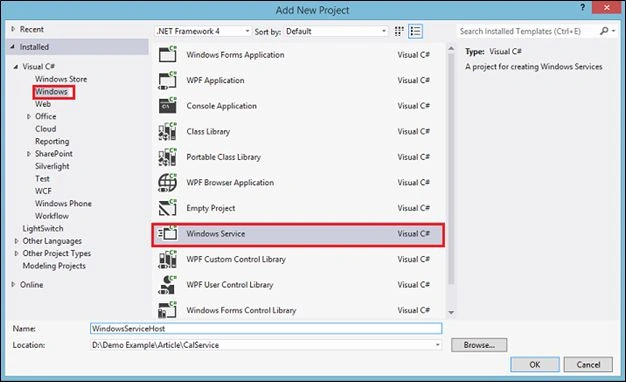Select the Web category
The image size is (626, 382).
[x=43, y=104]
